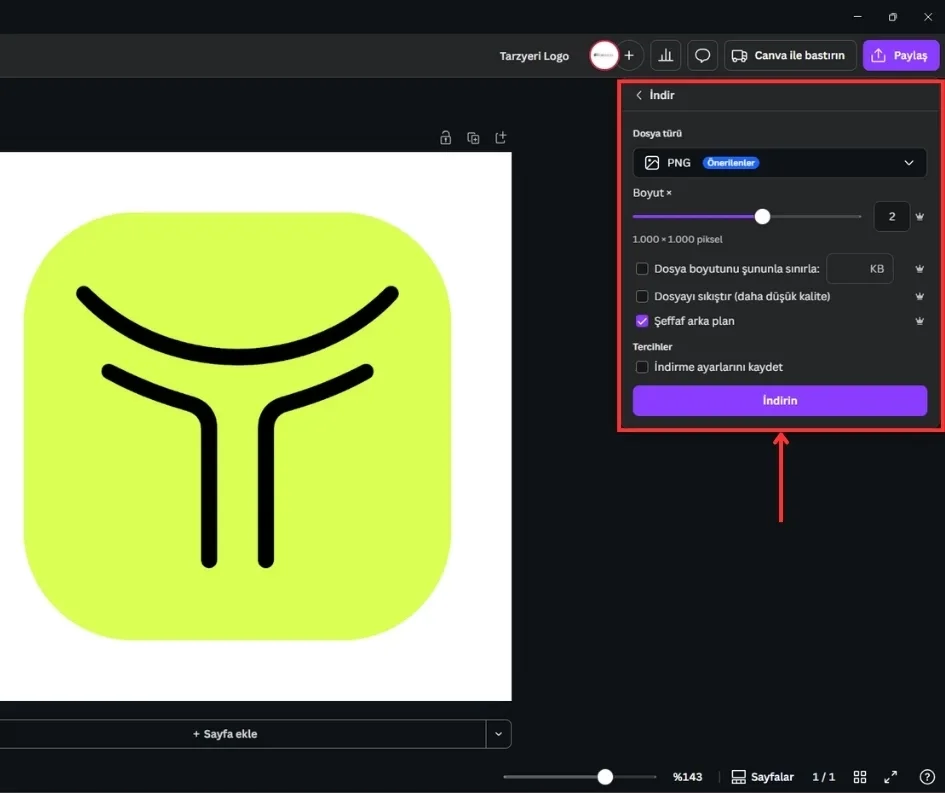Check İndirme ayarlarını kaydet checkbox
945x793 pixels.
(642, 367)
